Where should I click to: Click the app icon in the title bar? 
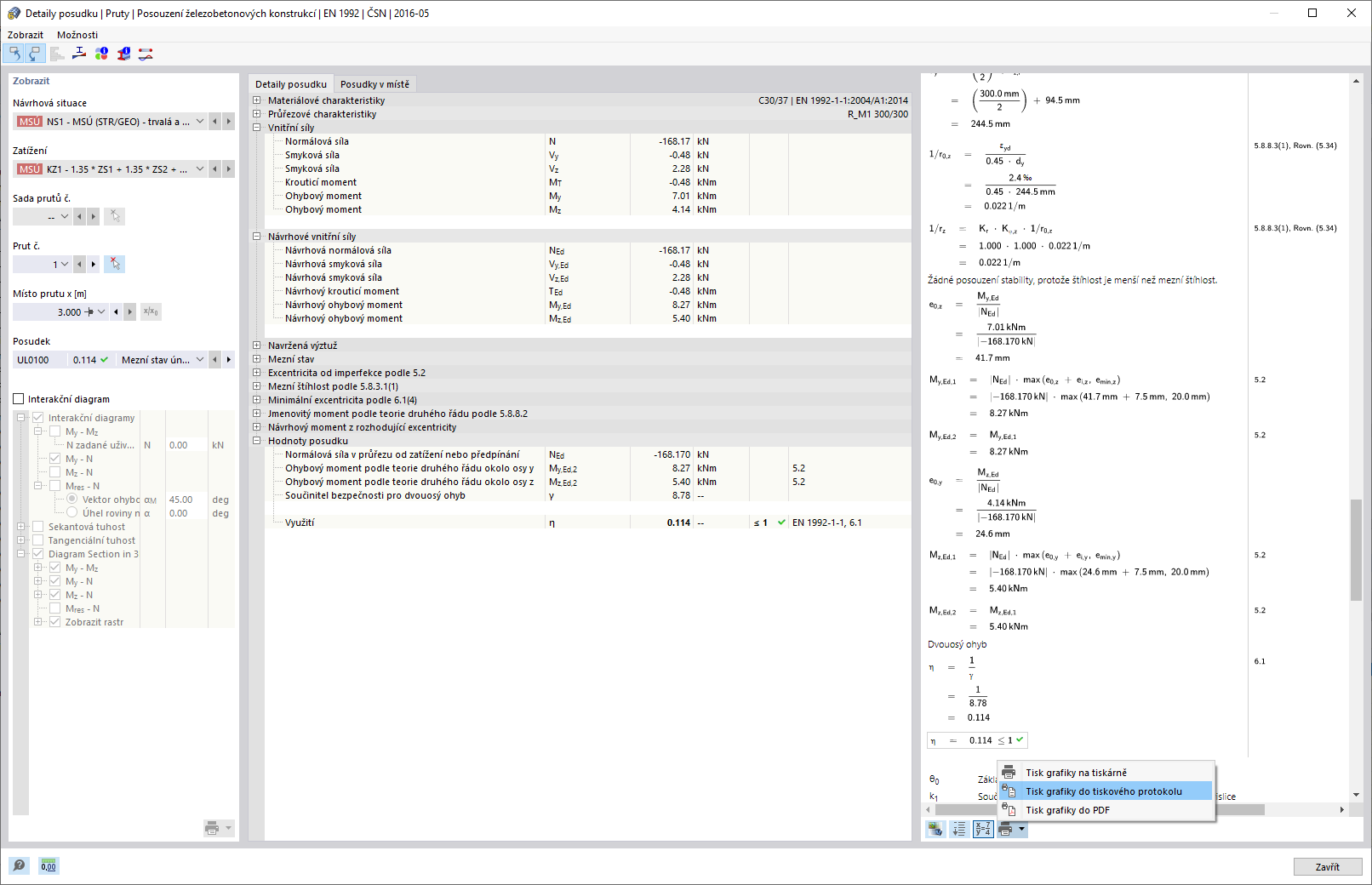coord(14,13)
